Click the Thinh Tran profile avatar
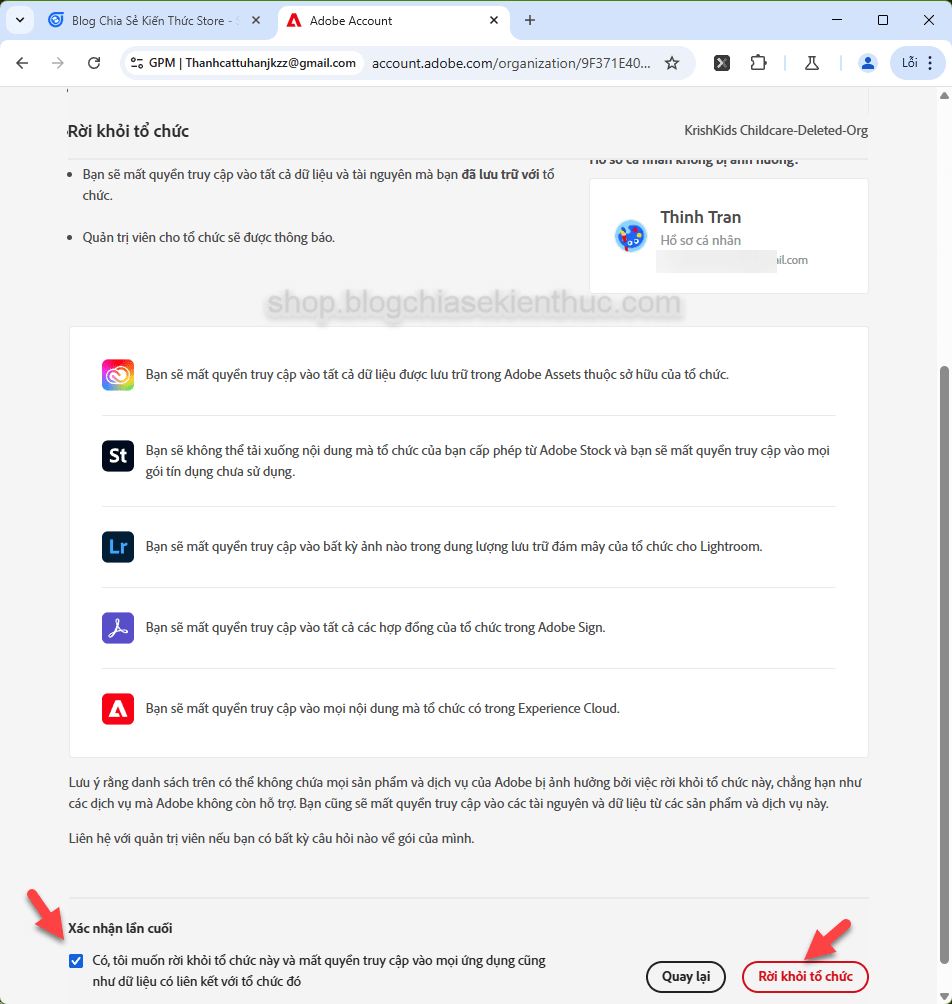 [x=631, y=236]
